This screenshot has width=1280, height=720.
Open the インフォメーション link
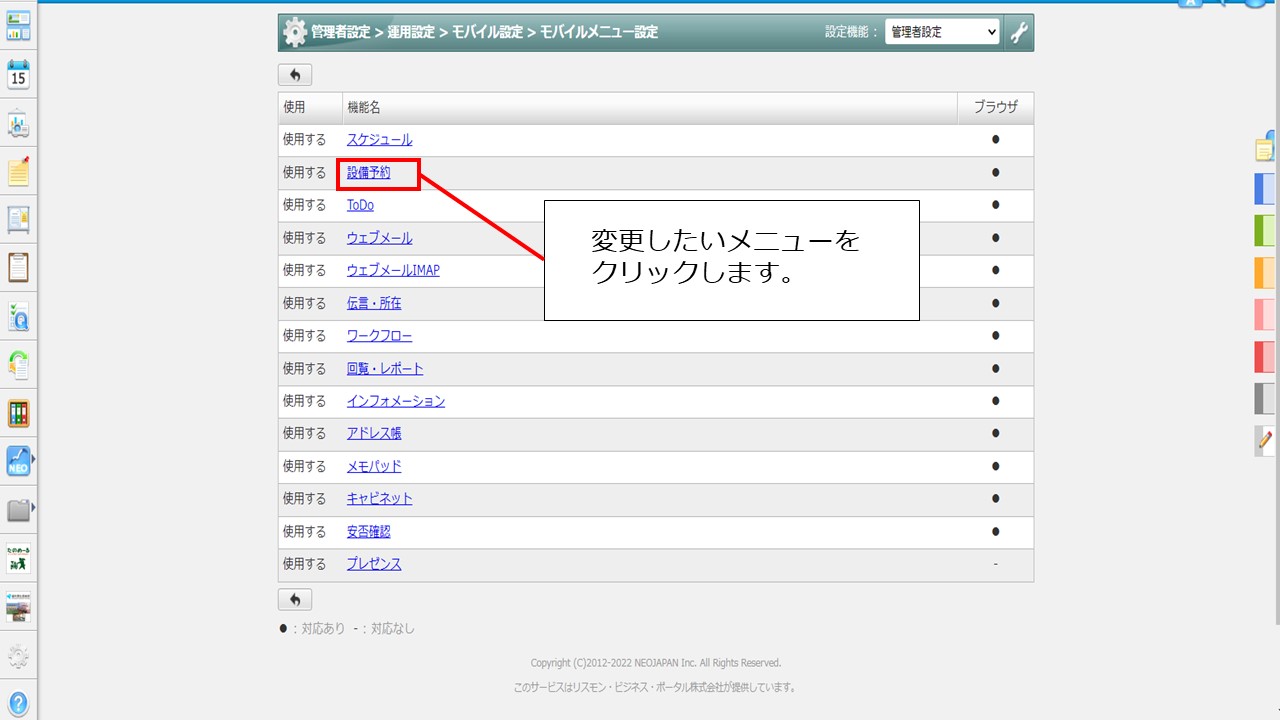click(x=396, y=401)
